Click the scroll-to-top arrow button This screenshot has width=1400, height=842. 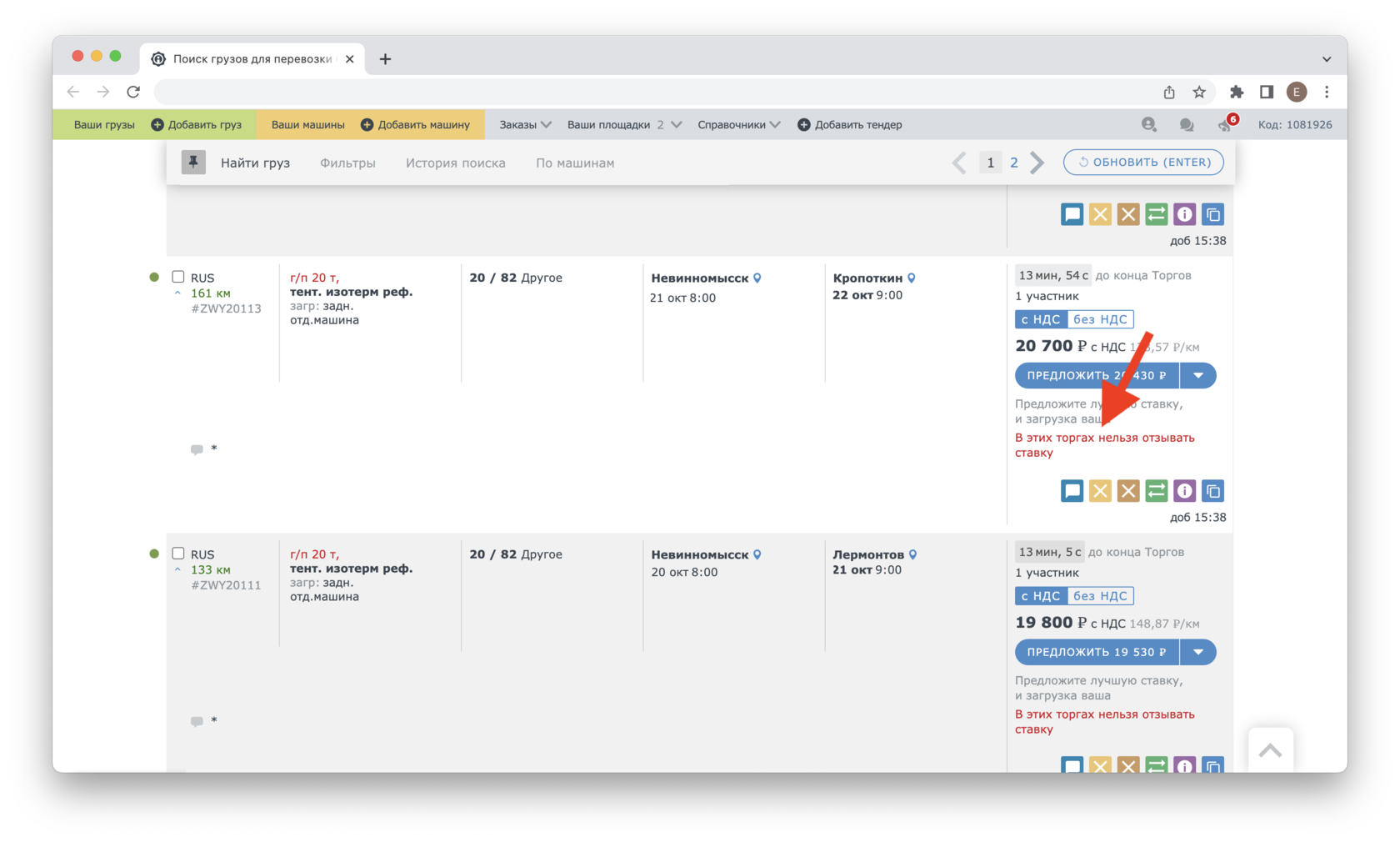tap(1271, 750)
